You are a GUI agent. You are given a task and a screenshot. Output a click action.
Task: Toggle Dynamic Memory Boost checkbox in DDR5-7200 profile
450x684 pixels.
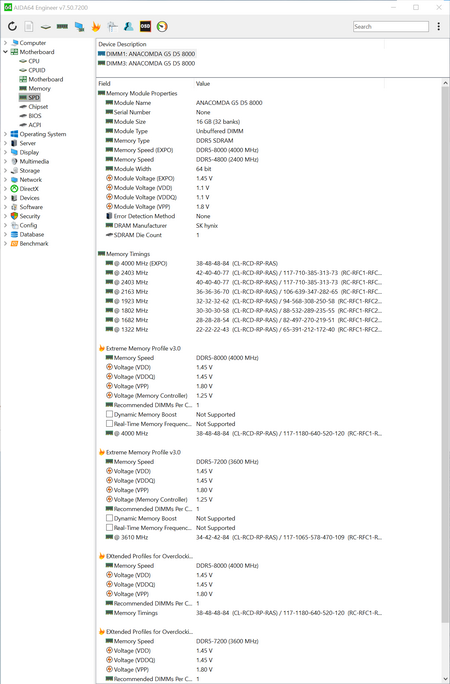pyautogui.click(x=109, y=518)
